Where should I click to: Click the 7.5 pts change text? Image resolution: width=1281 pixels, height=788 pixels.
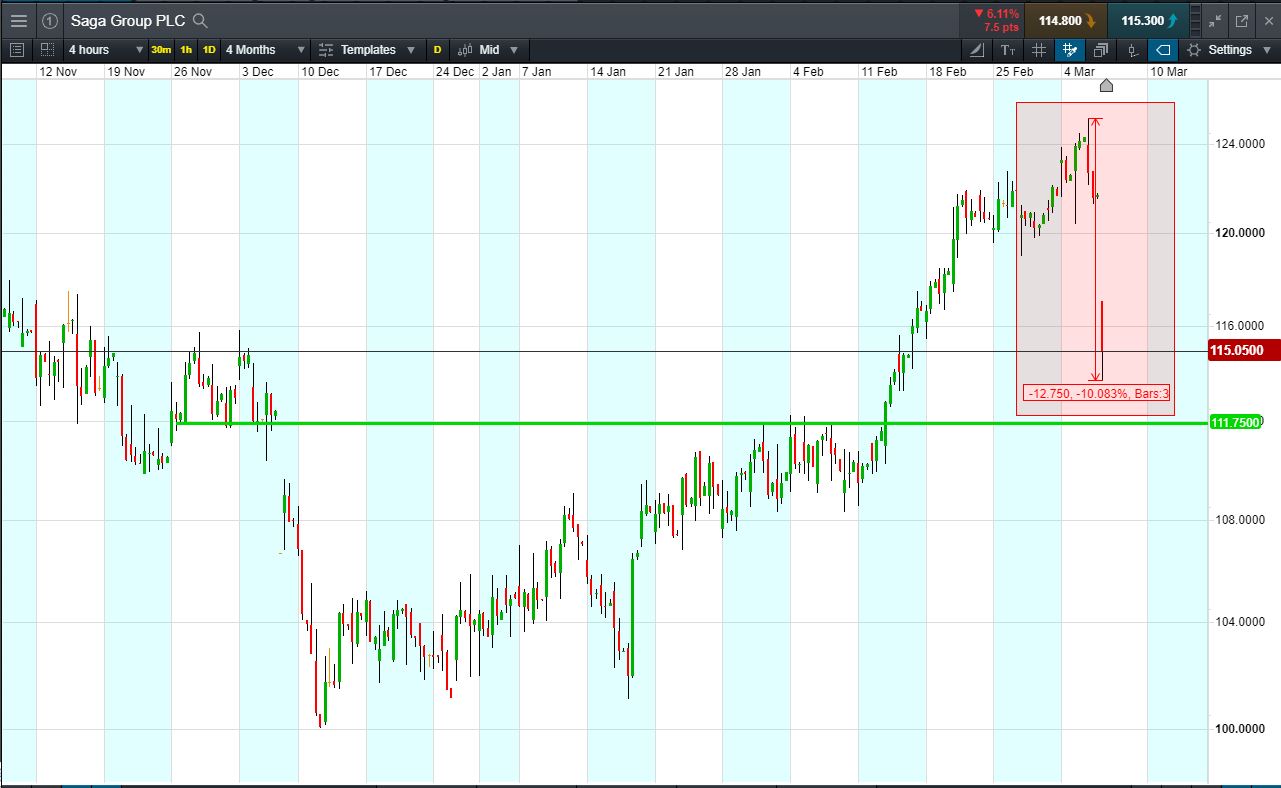[1001, 28]
